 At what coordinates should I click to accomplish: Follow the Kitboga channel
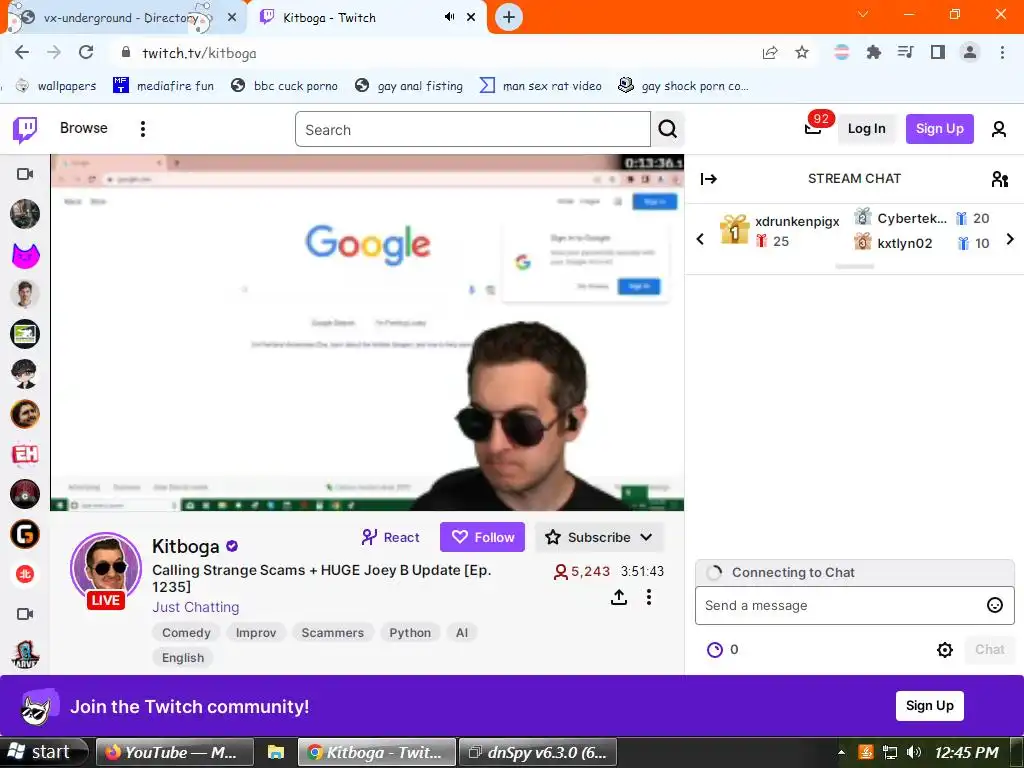483,537
